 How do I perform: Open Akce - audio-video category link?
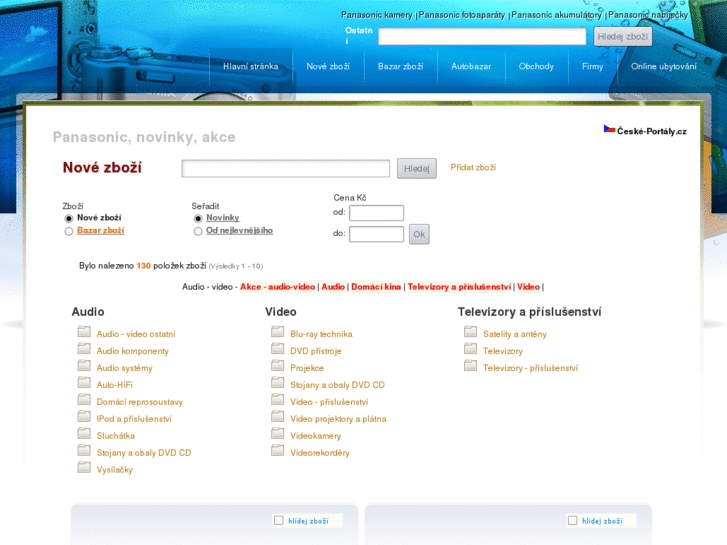tap(278, 287)
